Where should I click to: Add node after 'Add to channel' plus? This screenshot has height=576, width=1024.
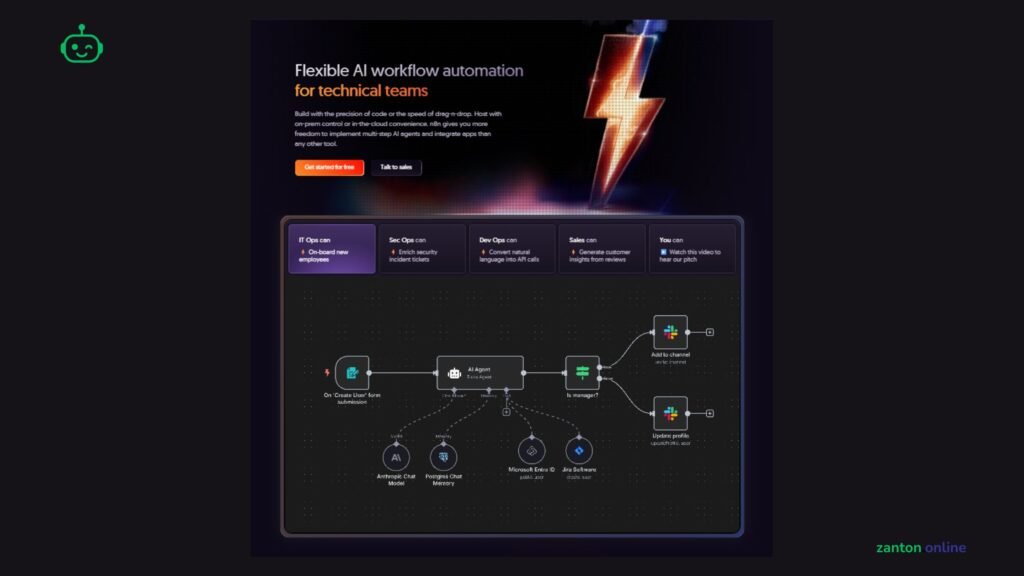[x=710, y=332]
